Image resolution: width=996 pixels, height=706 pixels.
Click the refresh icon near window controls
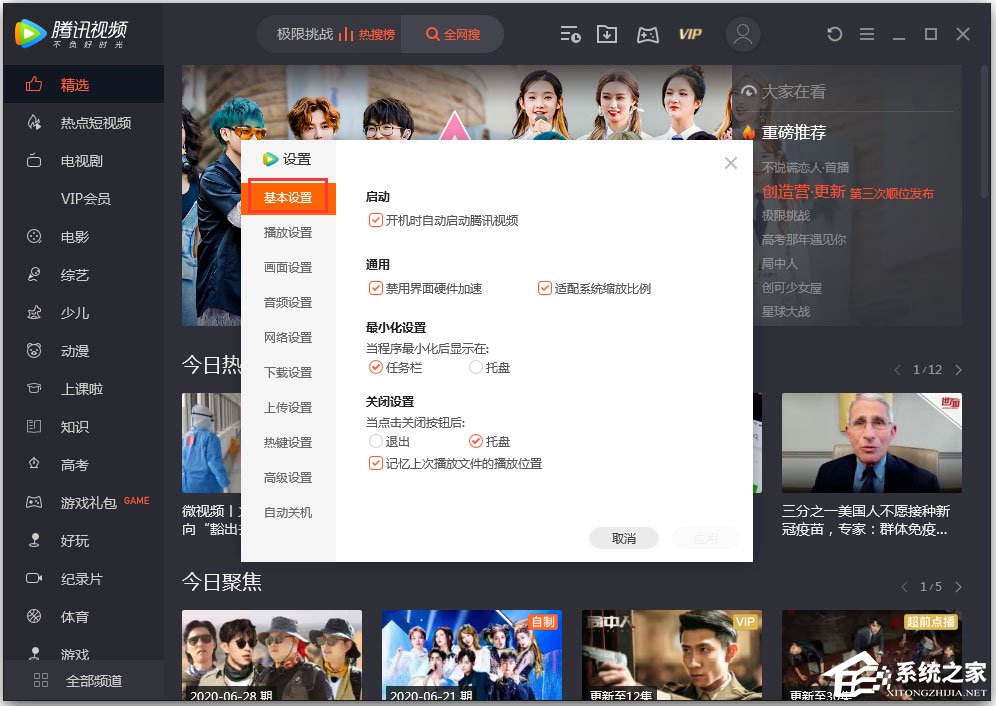pos(835,33)
